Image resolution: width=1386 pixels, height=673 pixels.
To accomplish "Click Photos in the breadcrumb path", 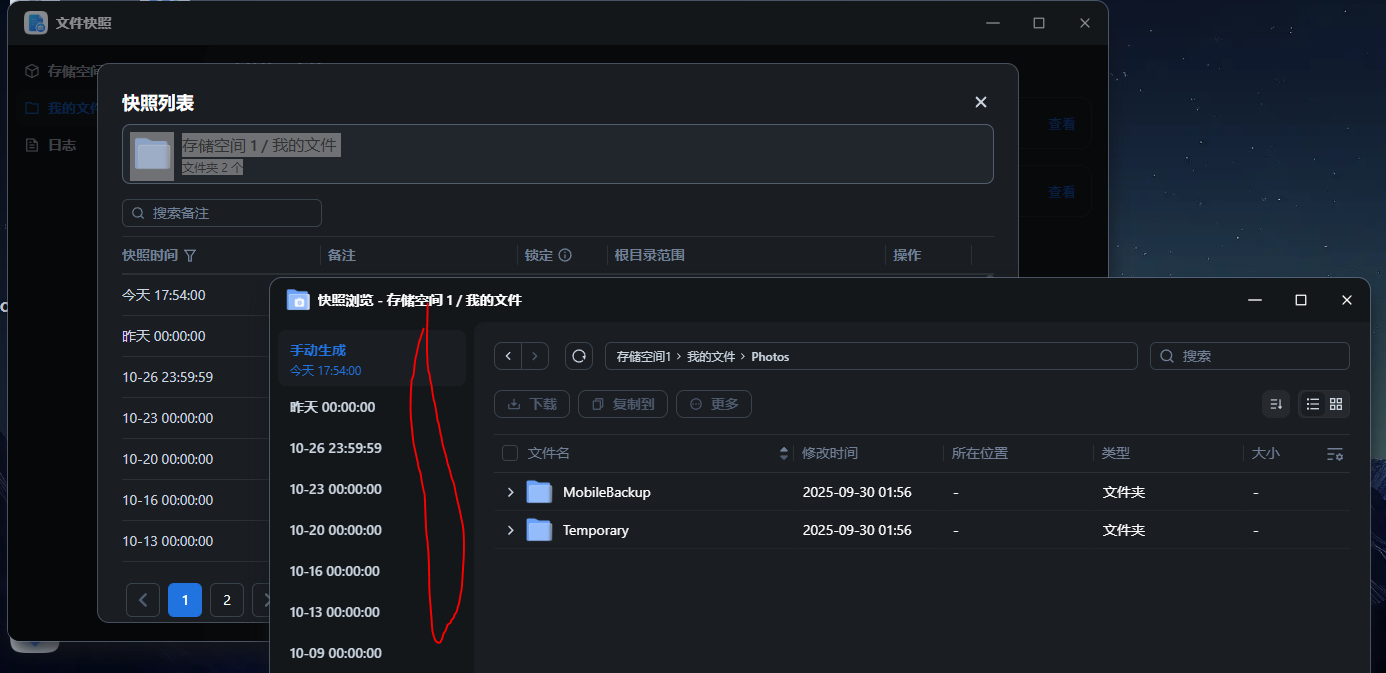I will click(x=770, y=356).
